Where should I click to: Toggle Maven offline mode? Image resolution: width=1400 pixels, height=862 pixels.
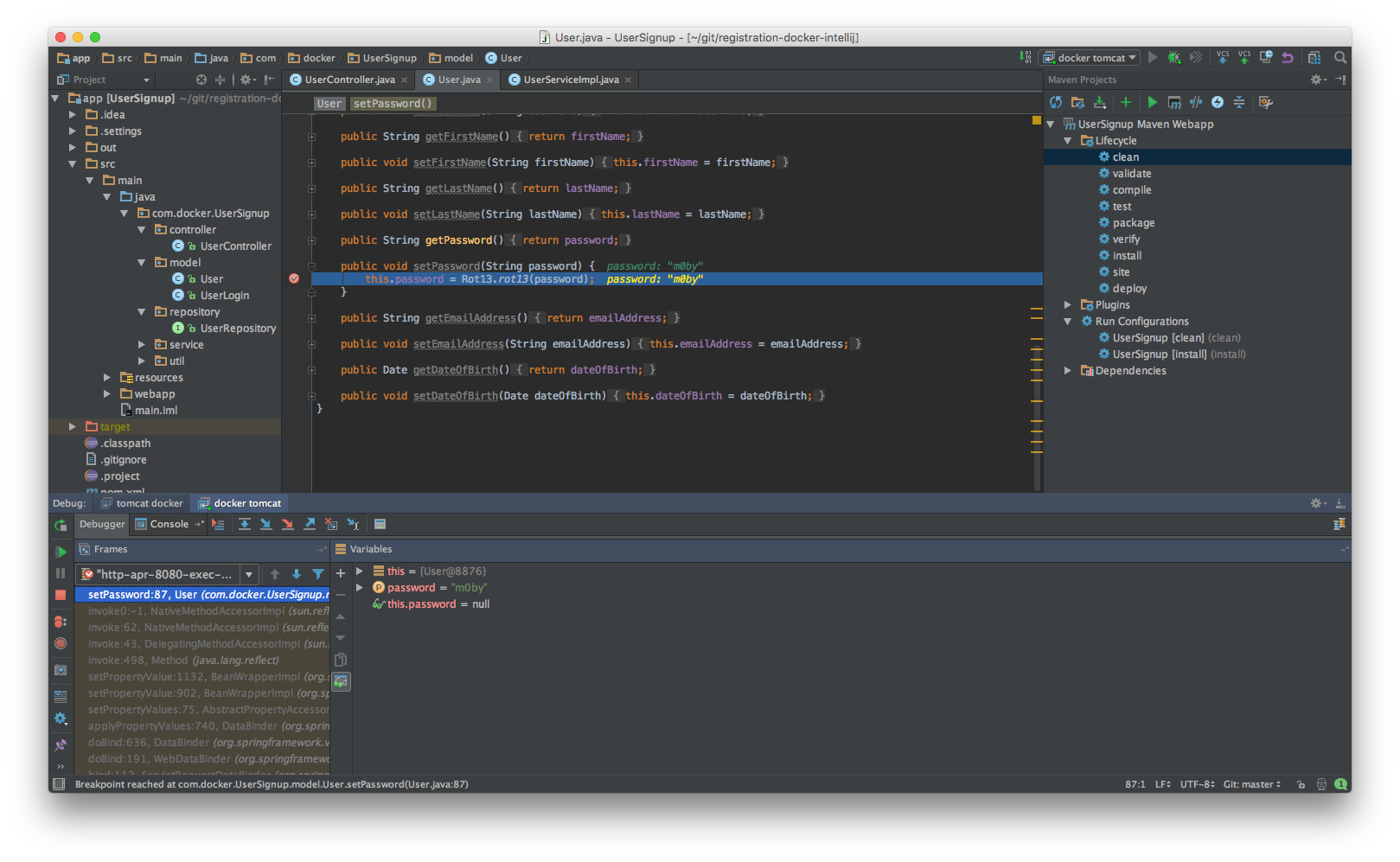[x=1196, y=102]
